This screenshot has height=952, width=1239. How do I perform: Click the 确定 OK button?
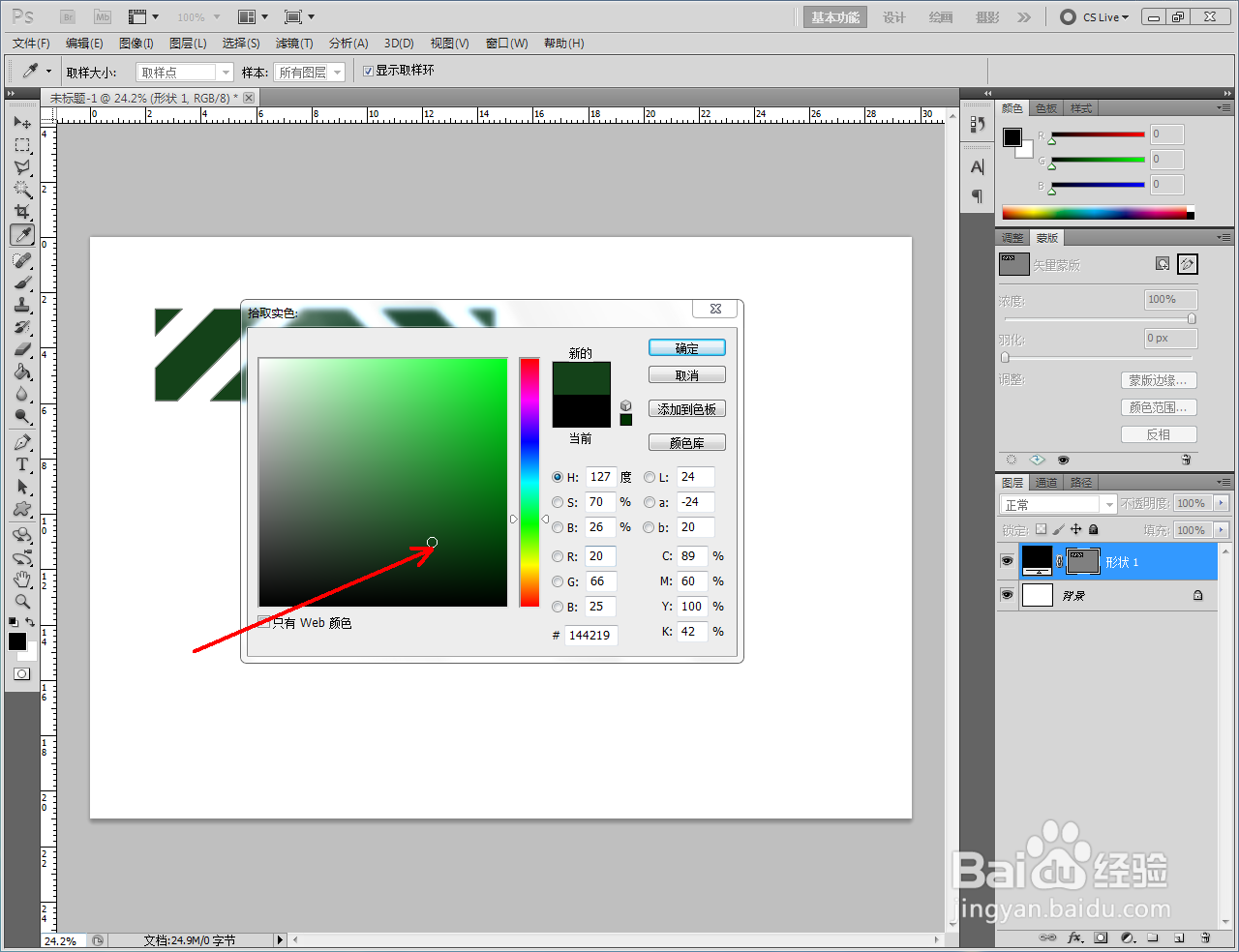(686, 348)
